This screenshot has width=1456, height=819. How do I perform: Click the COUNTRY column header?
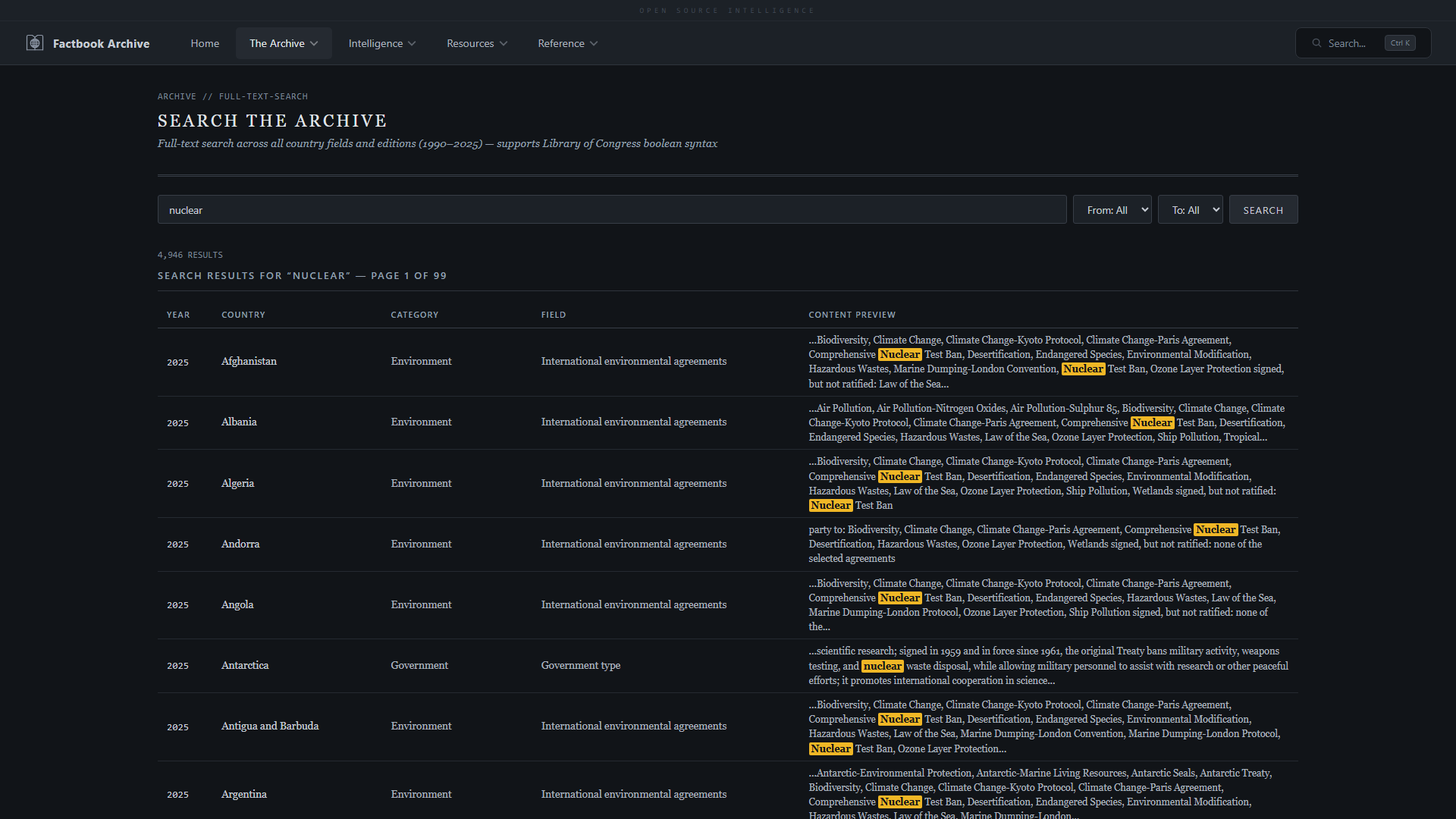point(243,315)
